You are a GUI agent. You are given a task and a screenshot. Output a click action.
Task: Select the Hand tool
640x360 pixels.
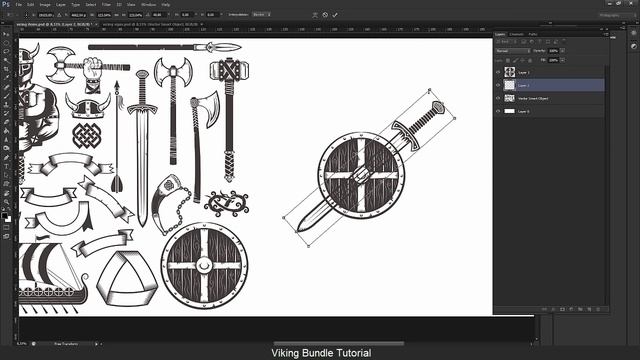[x=6, y=193]
